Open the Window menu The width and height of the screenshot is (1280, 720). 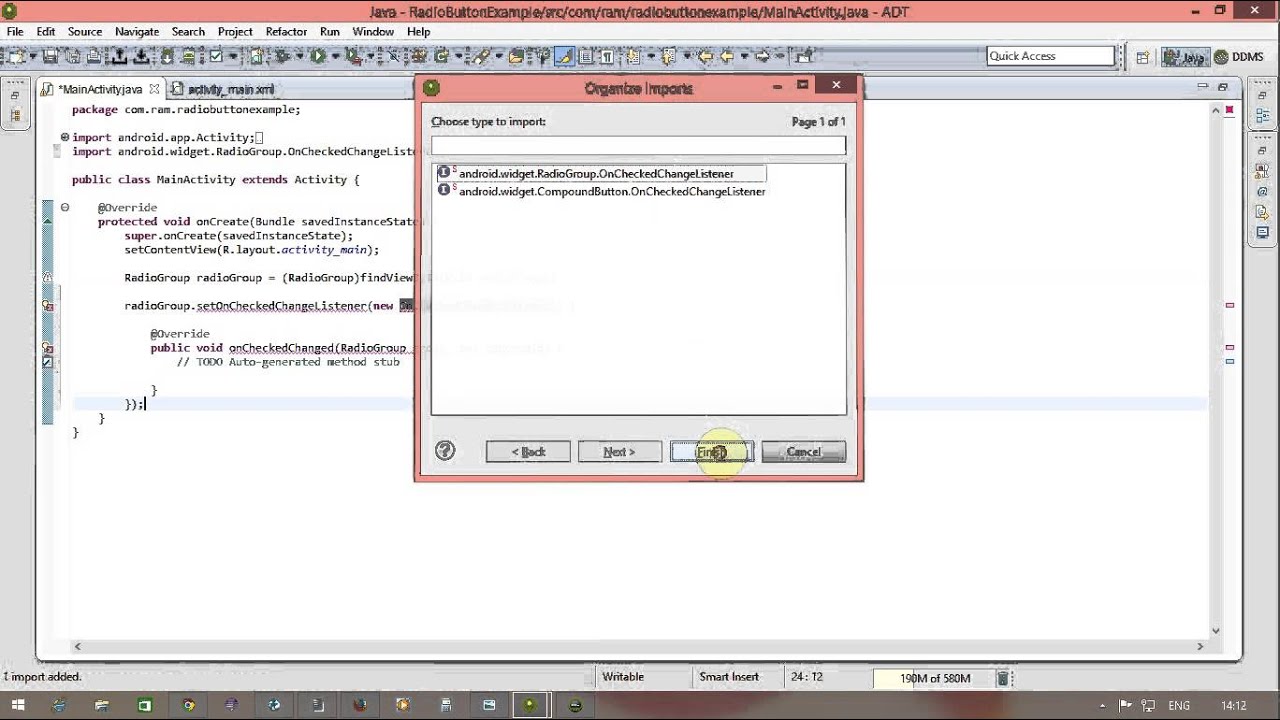point(373,32)
